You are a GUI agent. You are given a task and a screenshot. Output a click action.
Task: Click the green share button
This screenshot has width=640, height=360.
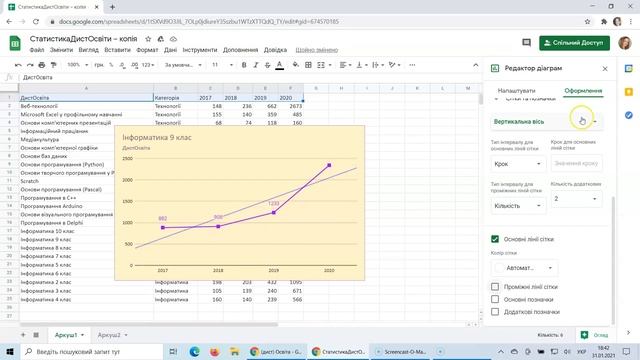[574, 43]
